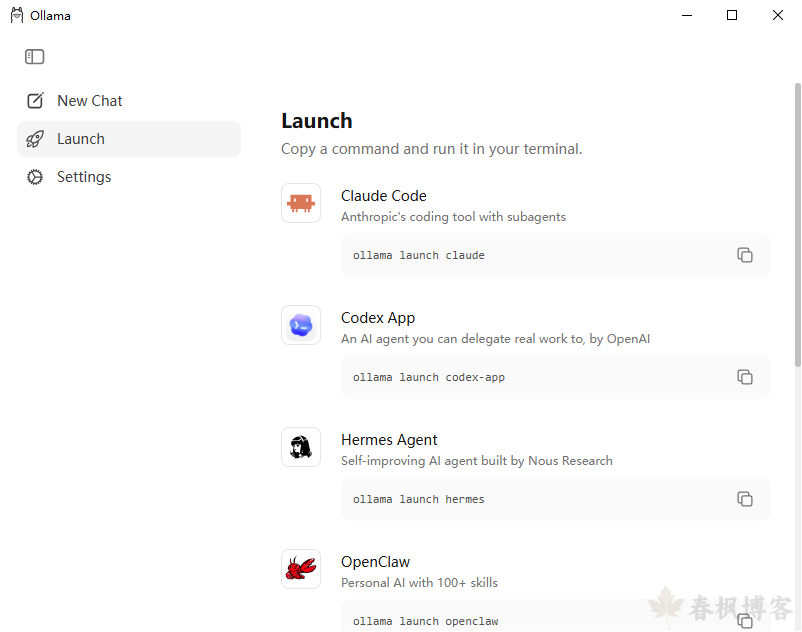Select the Launch sidebar item
Viewport: 802px width, 632px height.
tap(129, 139)
